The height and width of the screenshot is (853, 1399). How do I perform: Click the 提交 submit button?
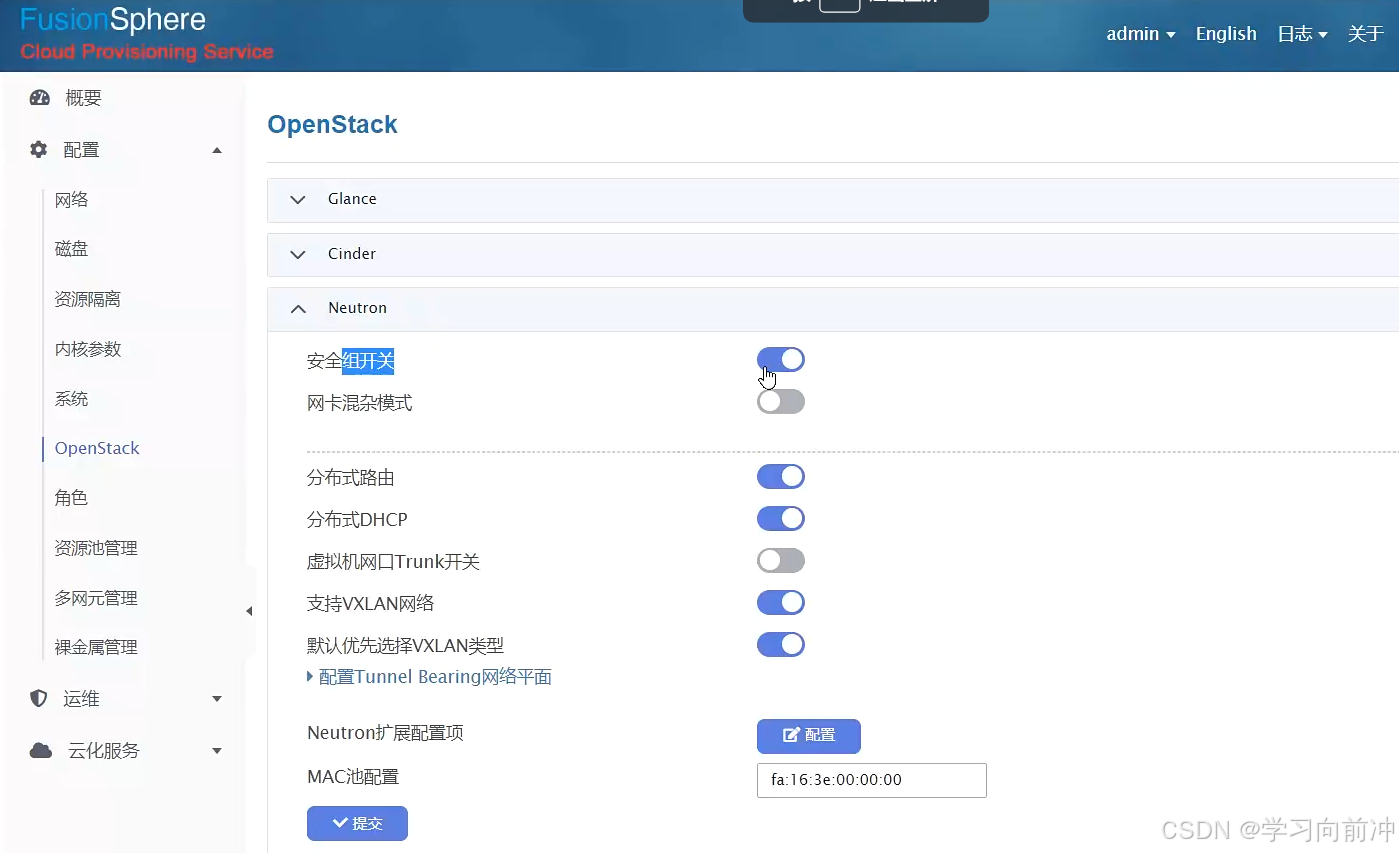click(357, 823)
